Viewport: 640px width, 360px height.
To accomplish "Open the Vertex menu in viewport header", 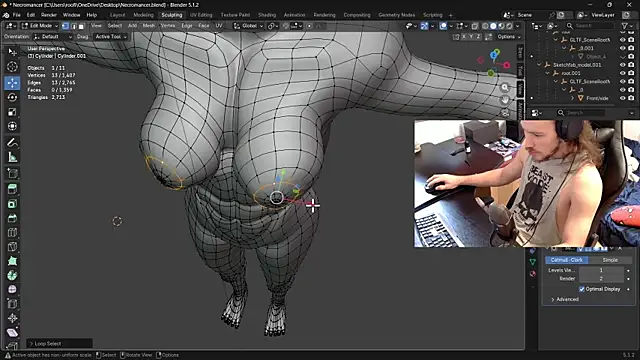I will click(x=167, y=26).
